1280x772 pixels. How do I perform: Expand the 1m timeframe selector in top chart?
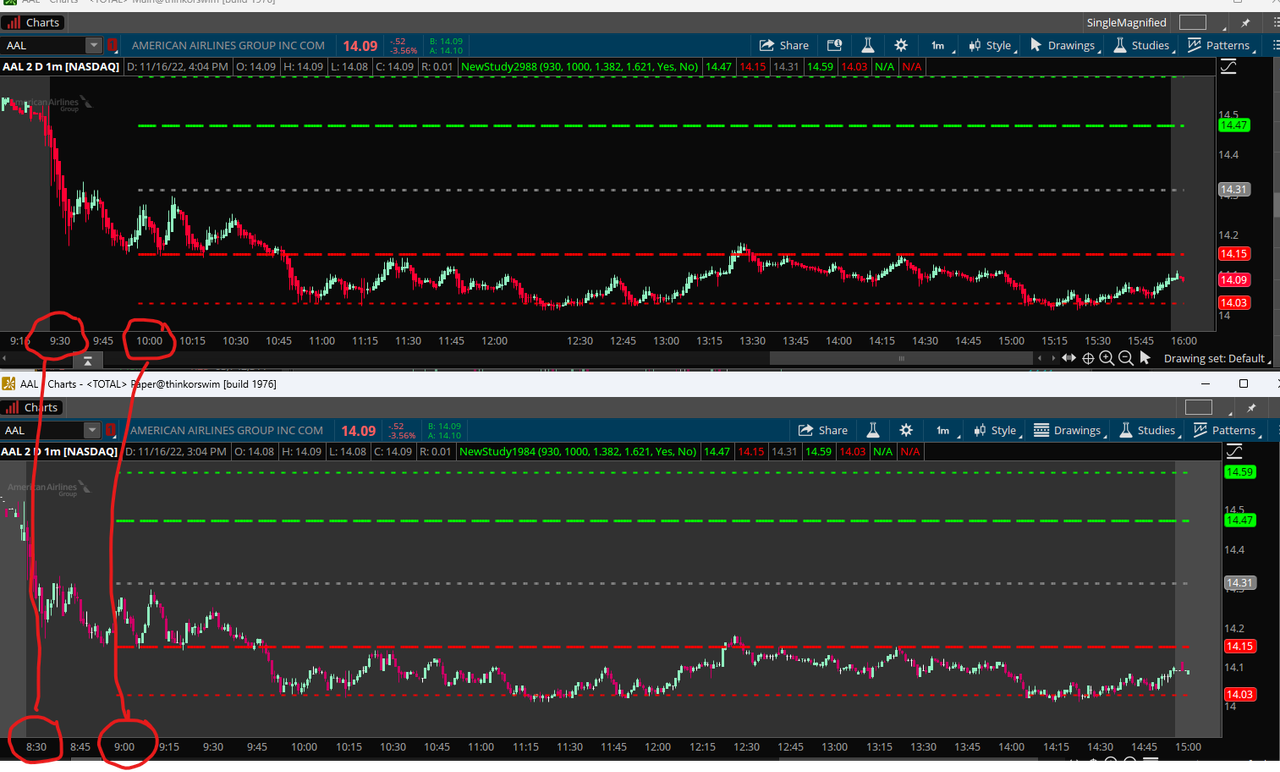(x=940, y=45)
